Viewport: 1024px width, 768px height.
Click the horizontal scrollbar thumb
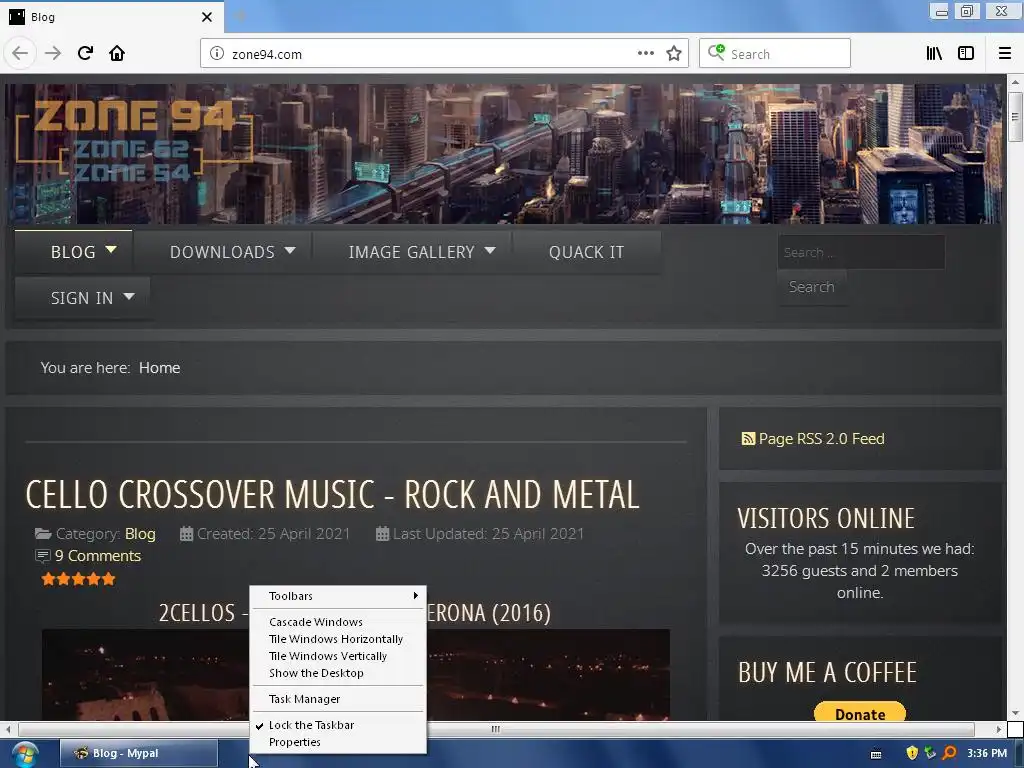[x=496, y=729]
